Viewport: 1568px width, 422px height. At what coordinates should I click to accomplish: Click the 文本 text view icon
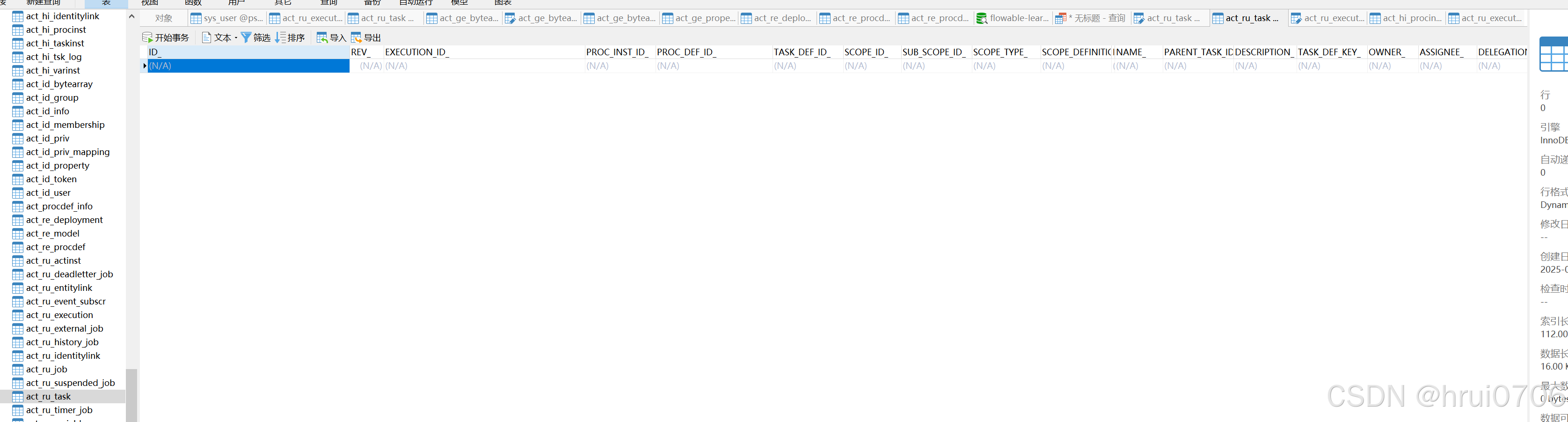pos(208,37)
